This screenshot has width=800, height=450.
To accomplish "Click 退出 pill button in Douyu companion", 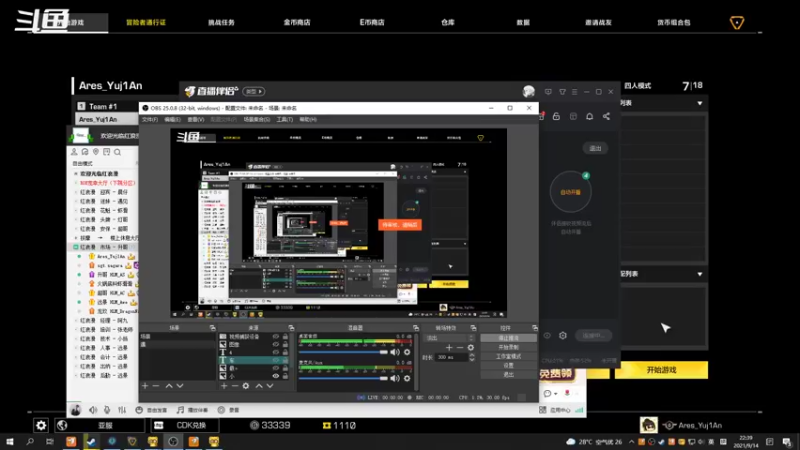I will click(x=595, y=148).
